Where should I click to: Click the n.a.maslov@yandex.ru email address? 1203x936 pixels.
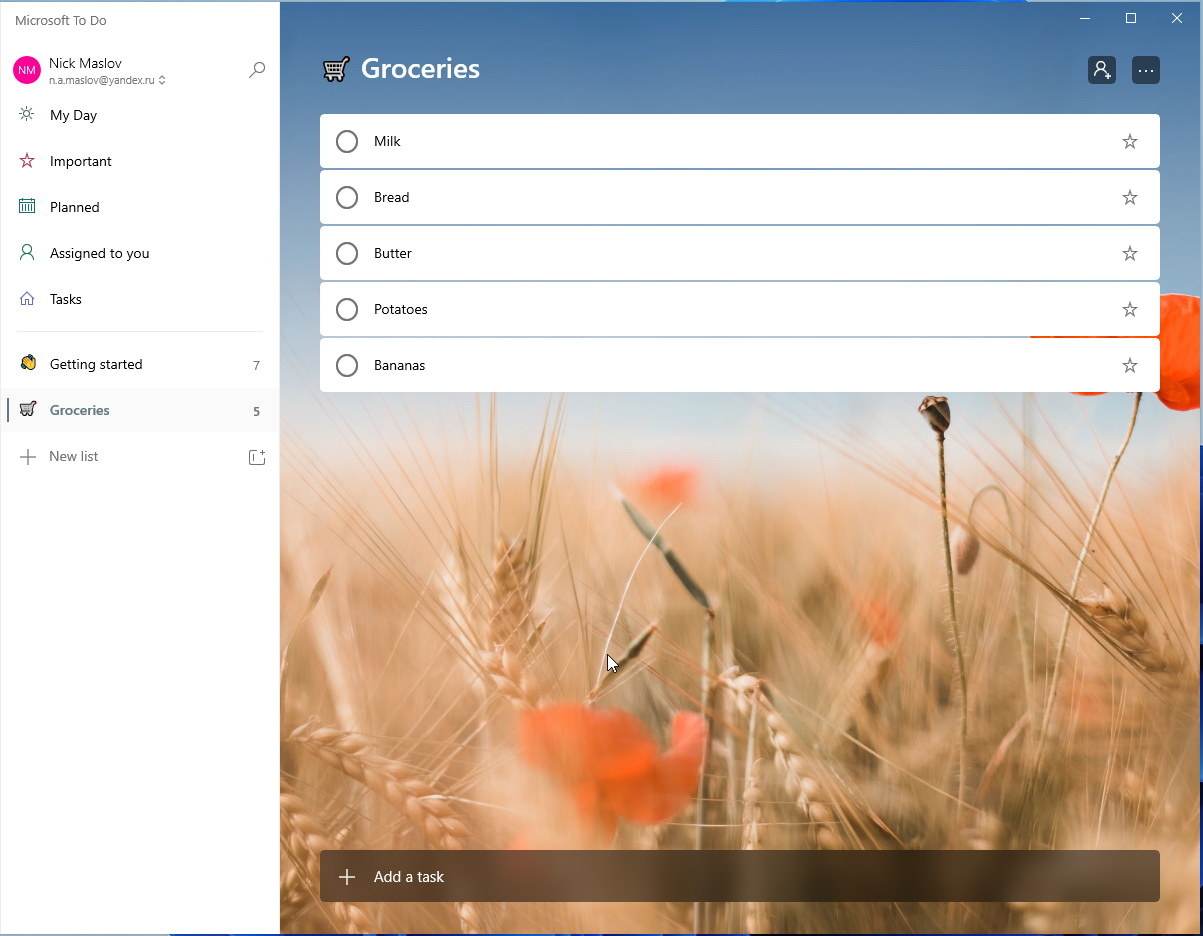102,80
